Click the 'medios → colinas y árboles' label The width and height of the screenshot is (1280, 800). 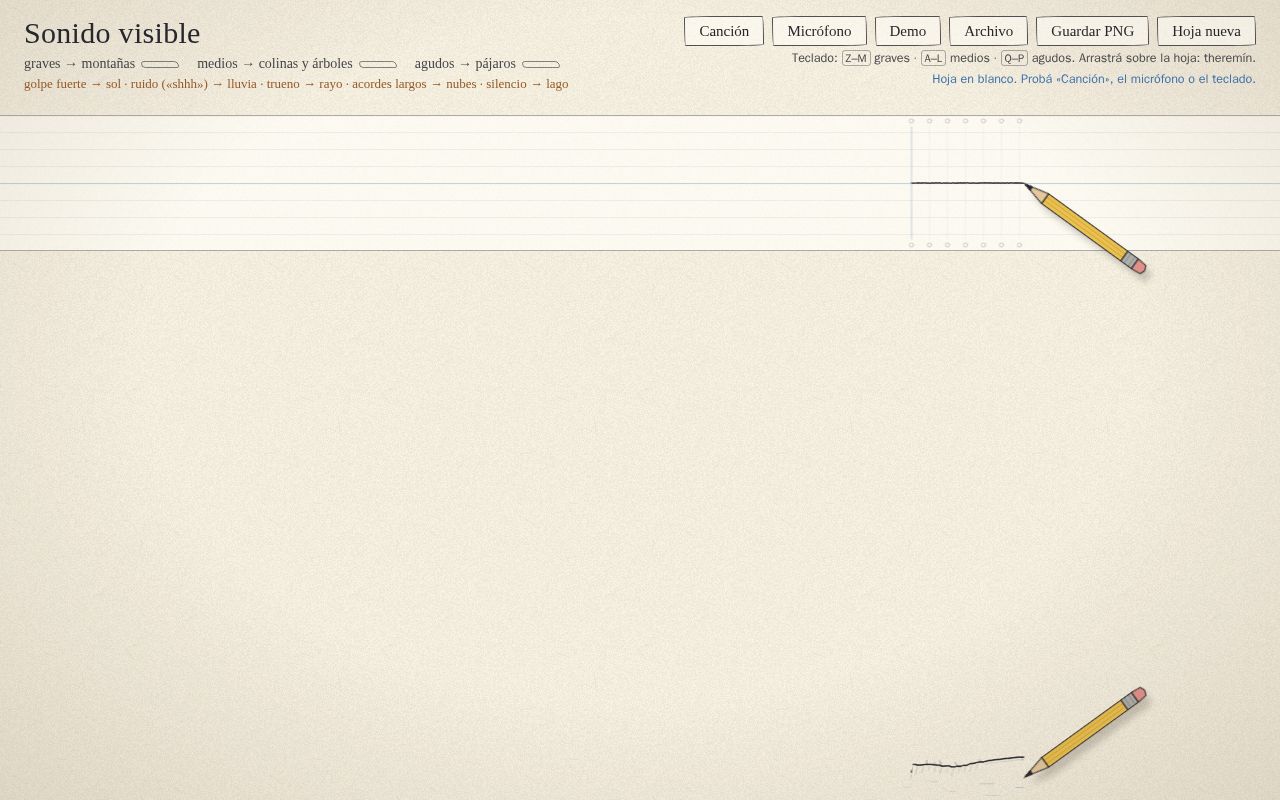(x=275, y=64)
